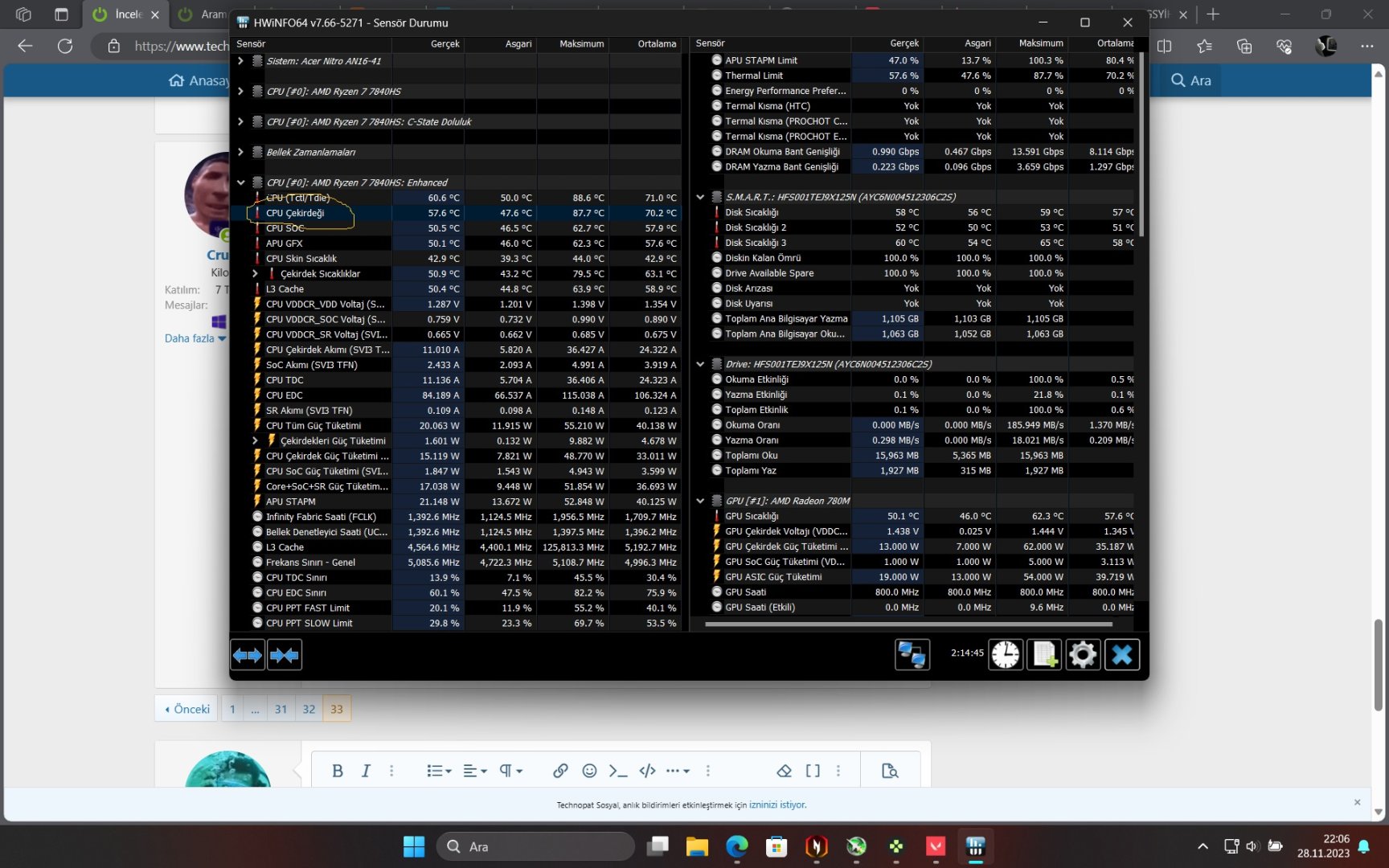Viewport: 1389px width, 868px height.
Task: Click the Windows Start button
Action: tap(414, 846)
